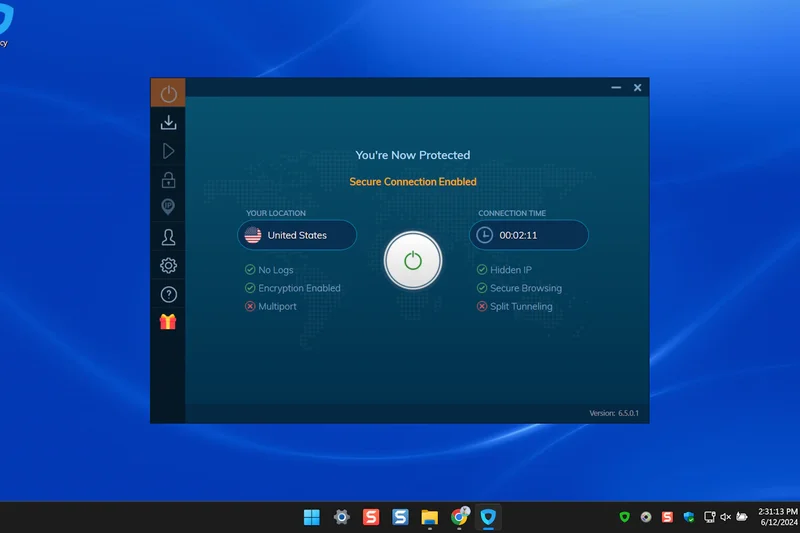Click the Windows Security tray icon
800x533 pixels.
coord(689,517)
